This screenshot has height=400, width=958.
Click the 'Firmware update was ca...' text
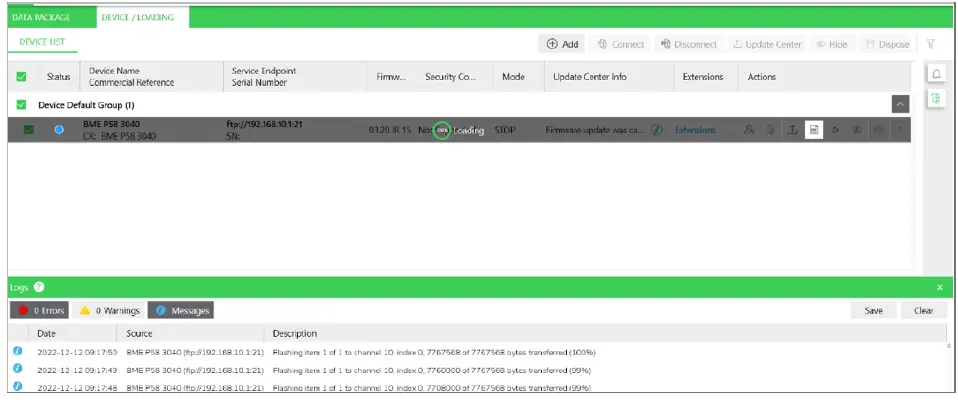[594, 130]
